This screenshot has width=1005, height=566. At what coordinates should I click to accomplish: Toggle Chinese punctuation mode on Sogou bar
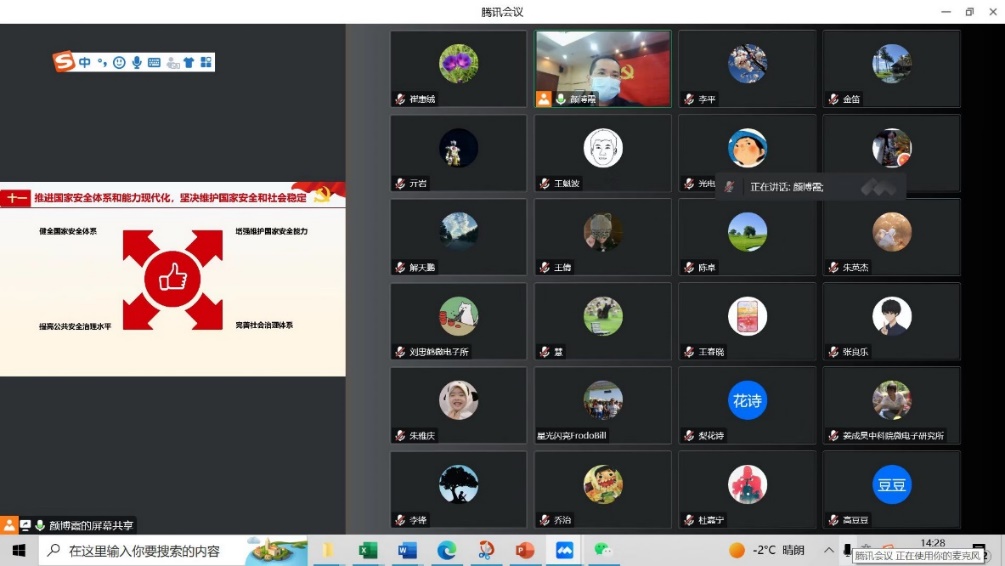pyautogui.click(x=102, y=62)
